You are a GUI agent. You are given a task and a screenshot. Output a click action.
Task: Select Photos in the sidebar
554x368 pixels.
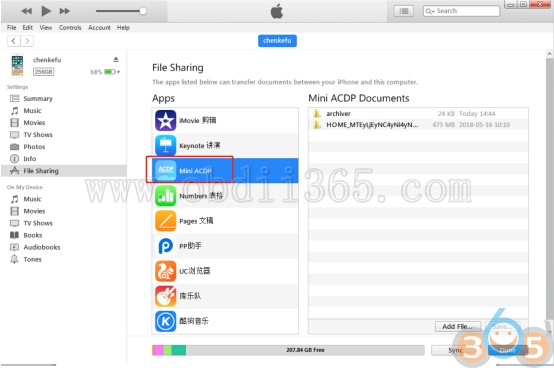click(x=34, y=147)
